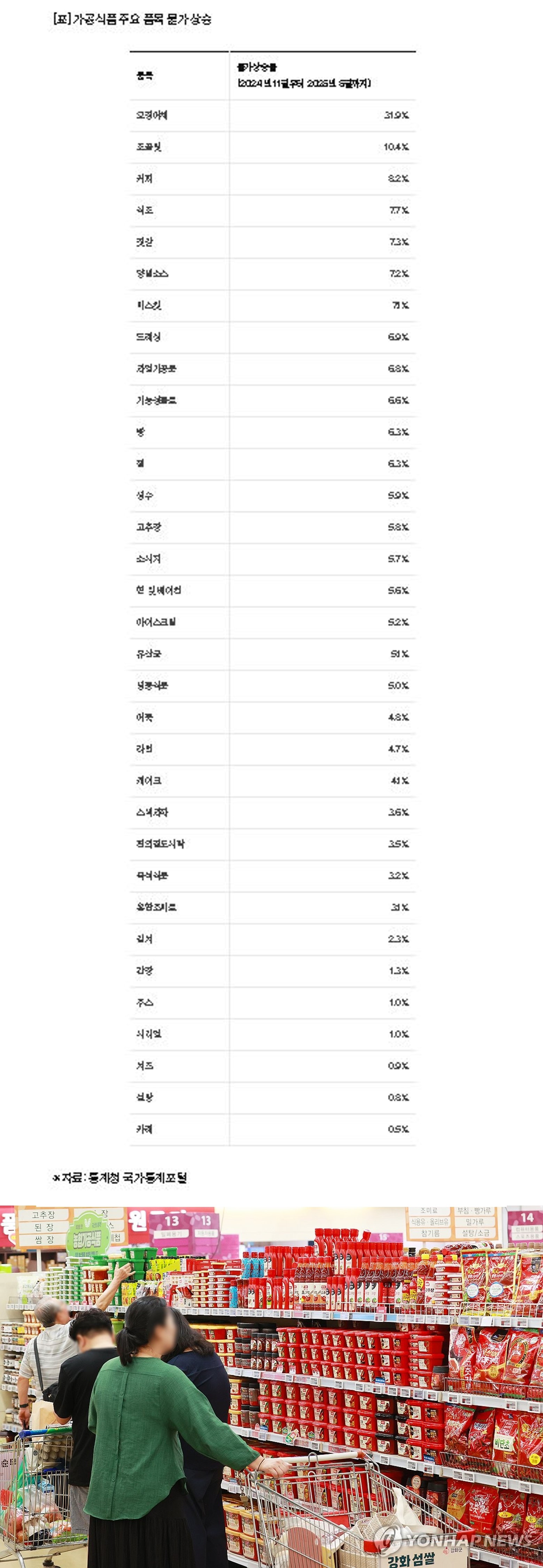Click the 8.2% rate cell
The height and width of the screenshot is (1568, 543).
pyautogui.click(x=399, y=178)
